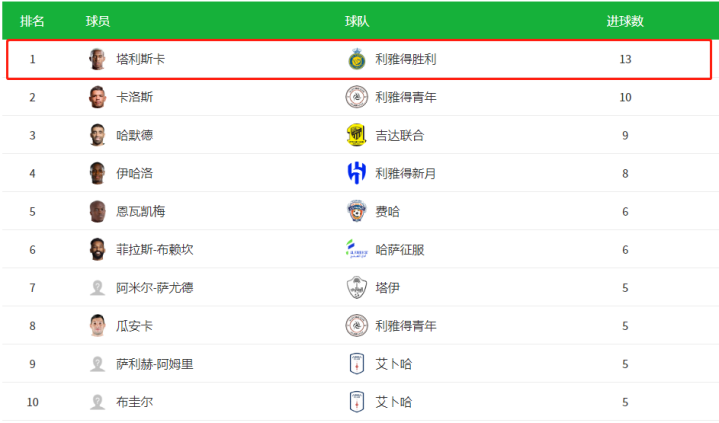Open player link 萨利赫-阿姆里
The height and width of the screenshot is (423, 719).
(155, 364)
